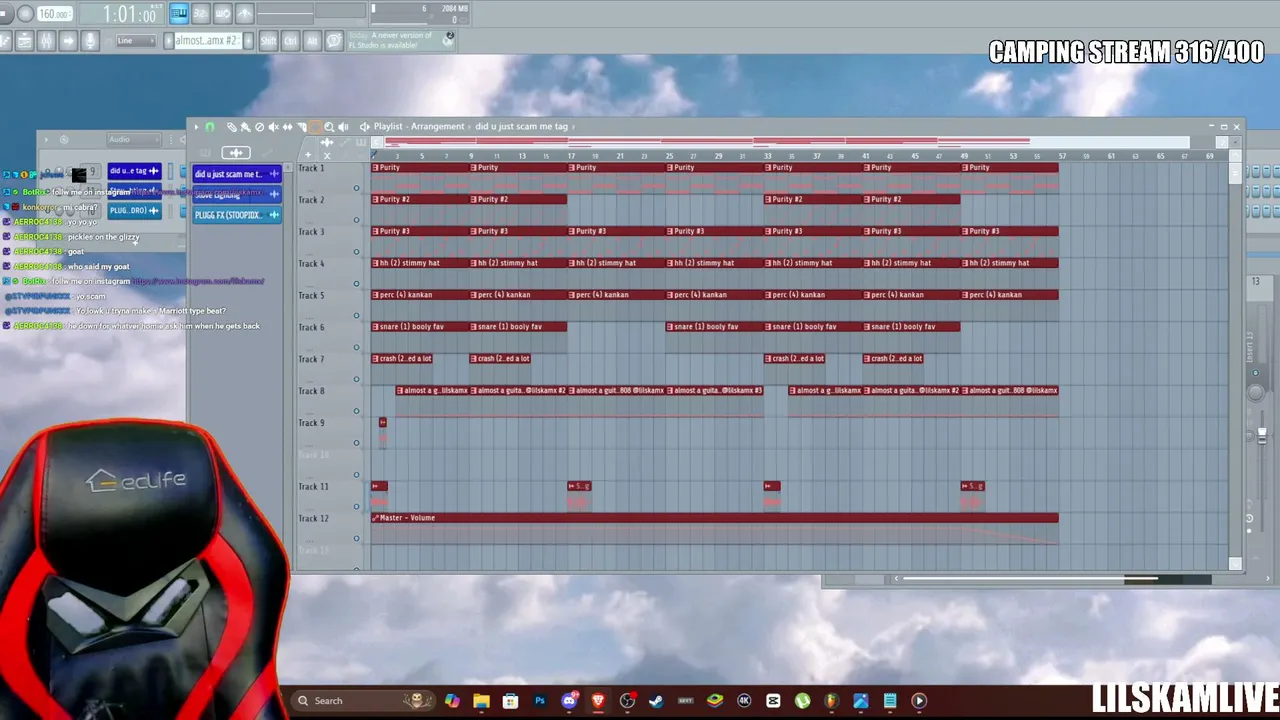The image size is (1280, 720).
Task: Toggle mute switch on Track 1
Action: tap(356, 188)
